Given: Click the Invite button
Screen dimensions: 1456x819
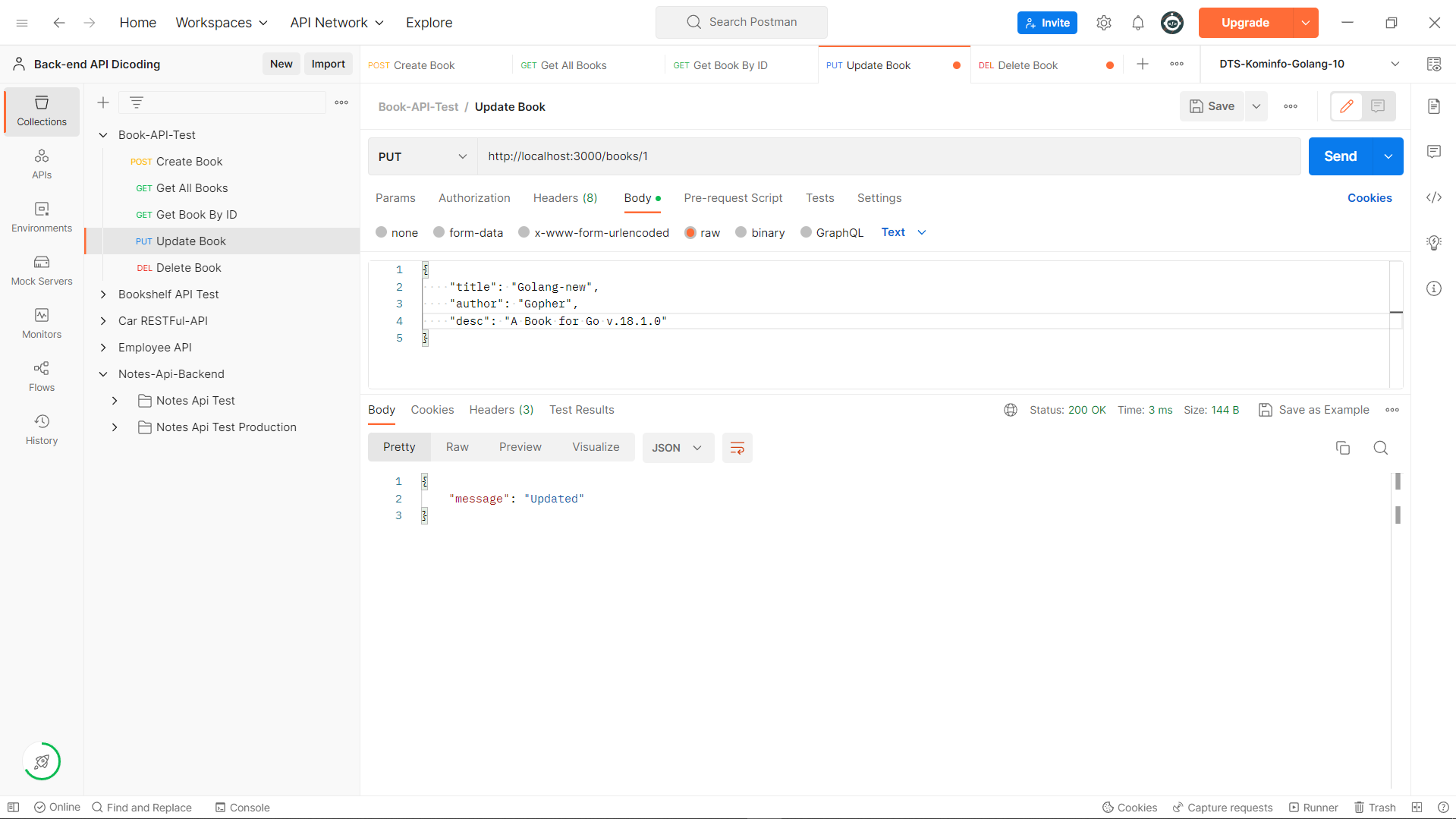Looking at the screenshot, I should click(1047, 23).
